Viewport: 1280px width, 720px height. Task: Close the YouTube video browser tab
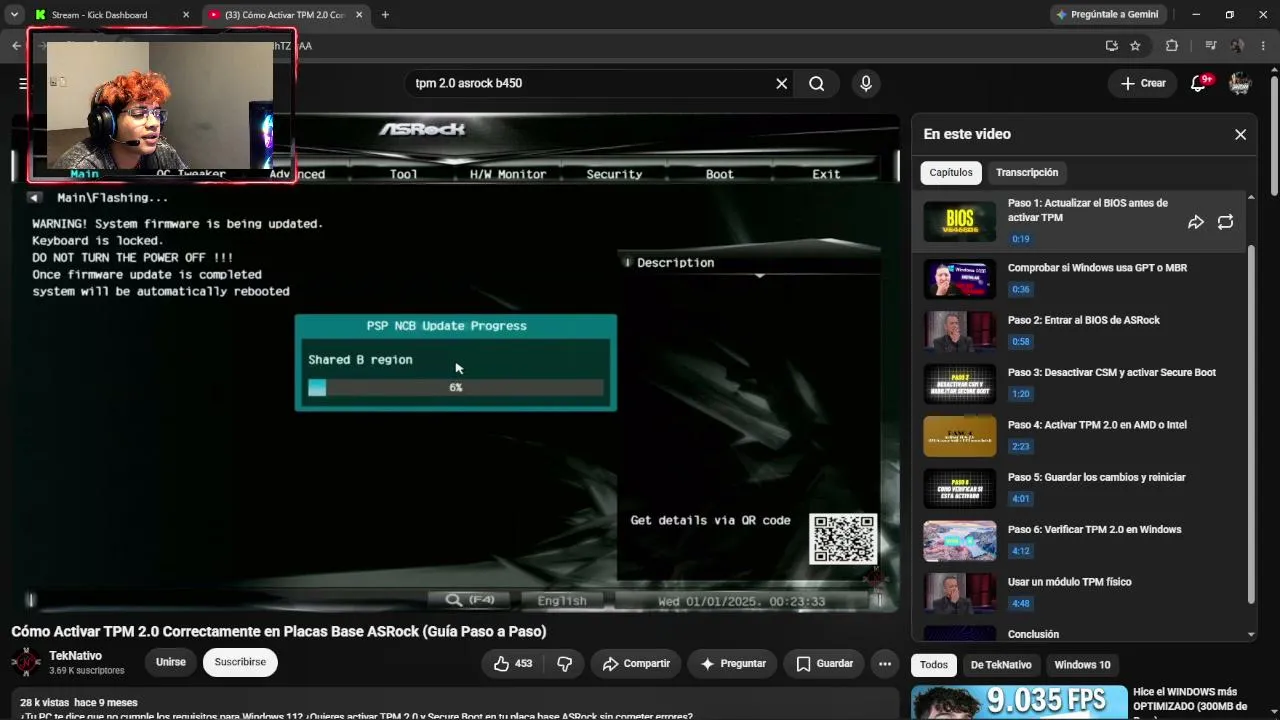pos(359,15)
